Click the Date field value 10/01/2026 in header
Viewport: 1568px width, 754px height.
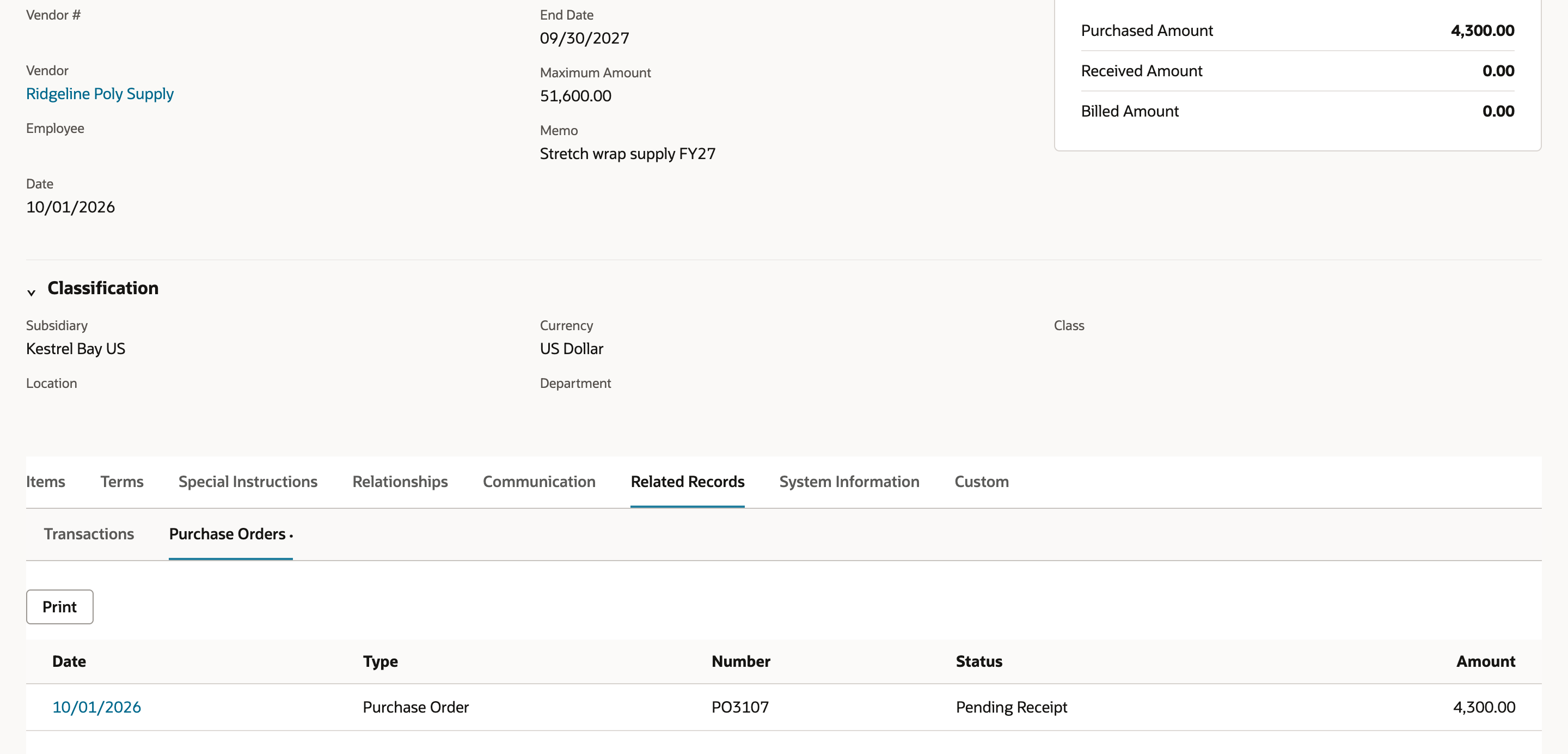(x=71, y=207)
